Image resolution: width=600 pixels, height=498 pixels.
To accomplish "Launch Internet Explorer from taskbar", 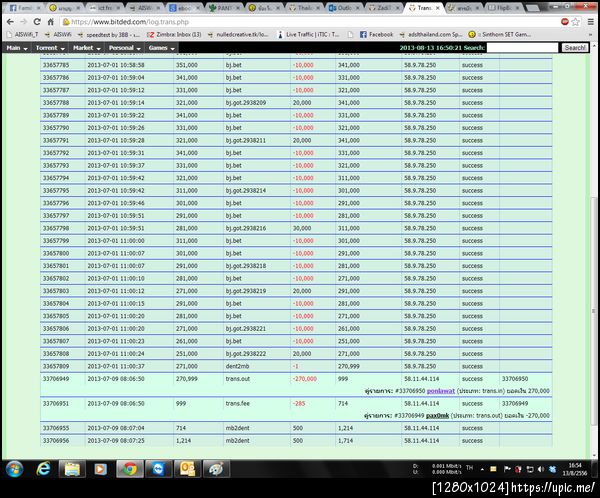I will pos(43,469).
